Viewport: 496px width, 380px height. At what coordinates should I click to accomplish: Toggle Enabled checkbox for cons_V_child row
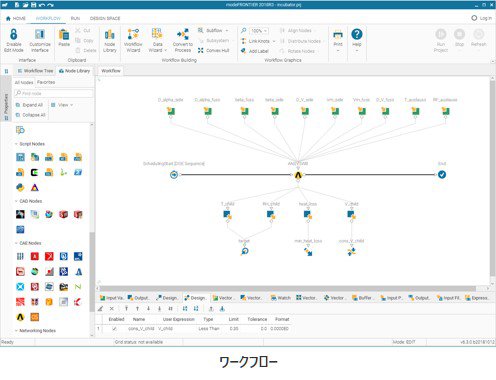coord(114,329)
